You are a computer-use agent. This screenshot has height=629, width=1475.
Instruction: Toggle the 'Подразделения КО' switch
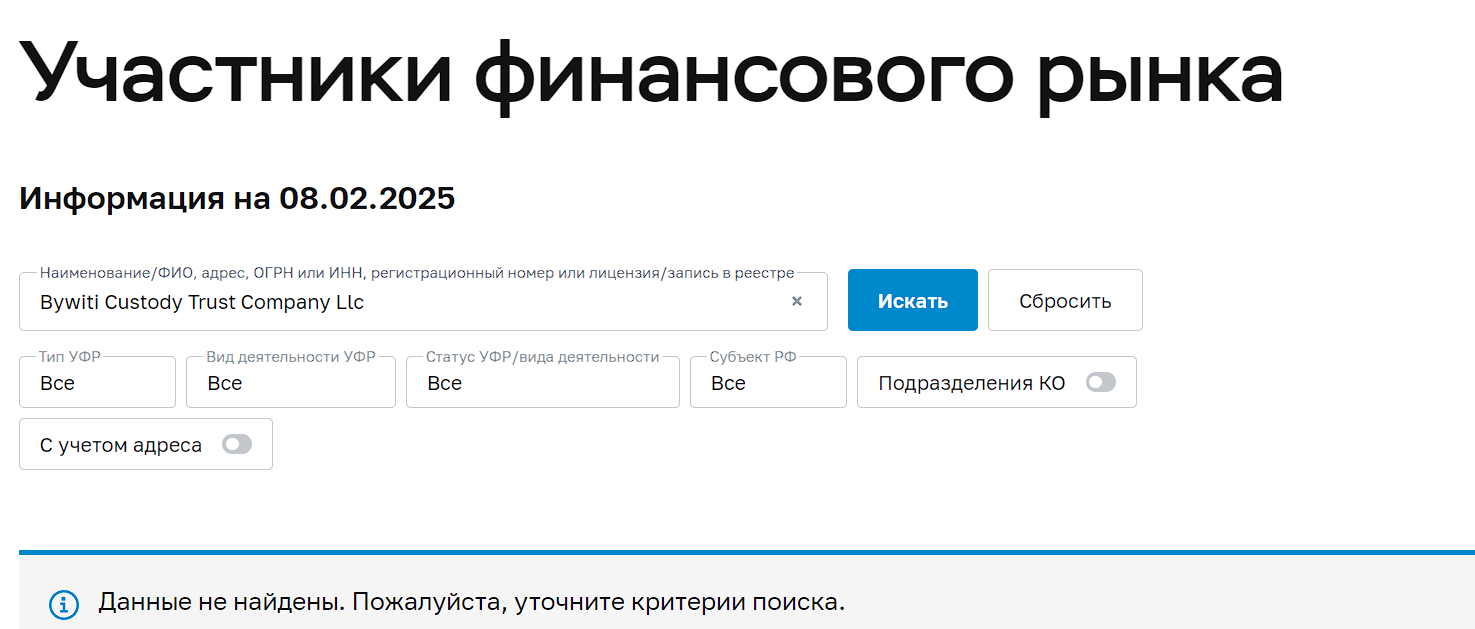(1100, 382)
